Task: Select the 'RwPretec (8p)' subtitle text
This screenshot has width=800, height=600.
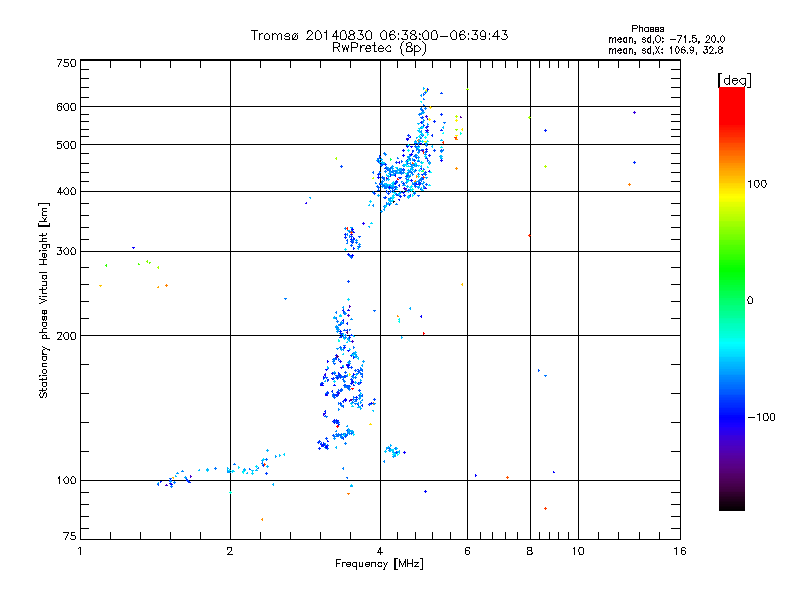Action: click(x=379, y=48)
